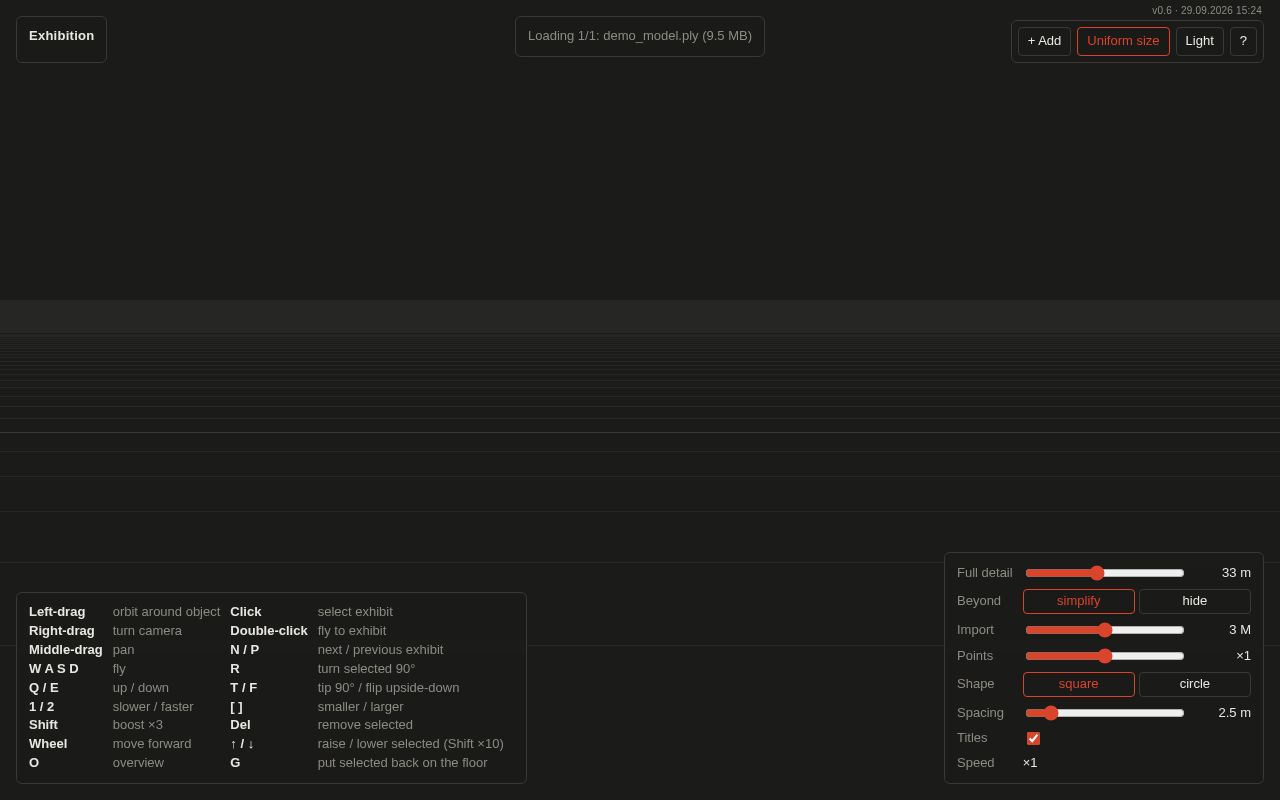Uncheck the Titles checkbox

pyautogui.click(x=1033, y=738)
